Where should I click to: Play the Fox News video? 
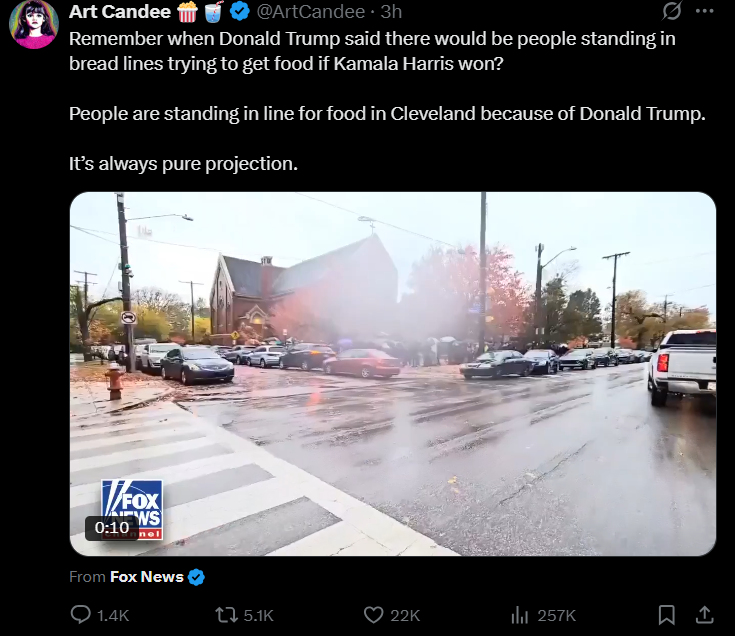click(x=393, y=374)
